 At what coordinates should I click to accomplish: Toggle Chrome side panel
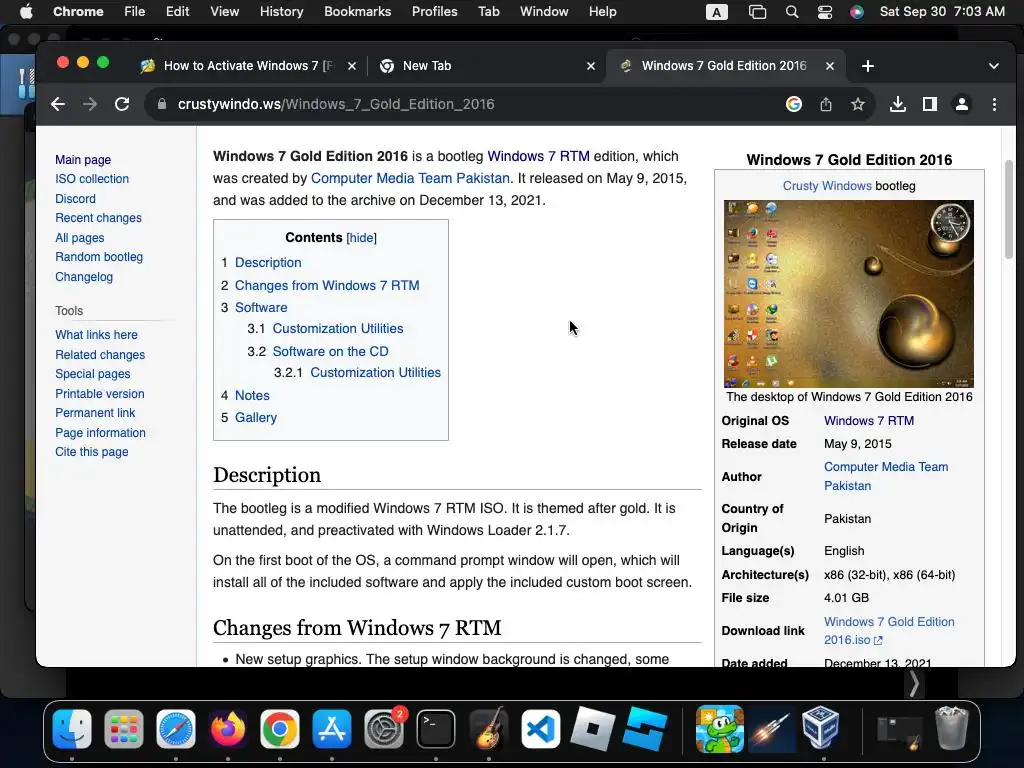[x=930, y=104]
